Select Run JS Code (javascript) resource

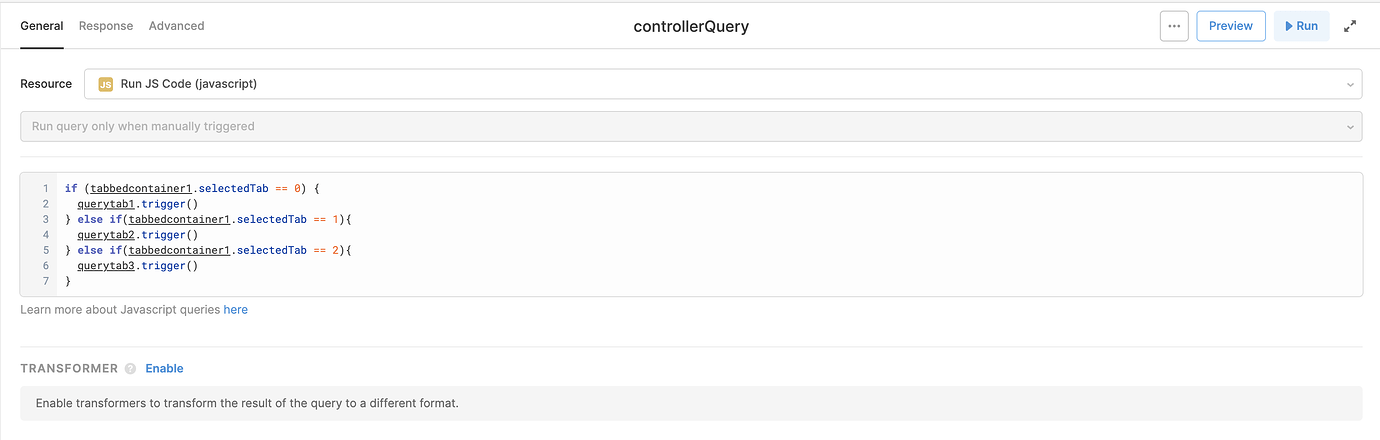click(x=189, y=84)
